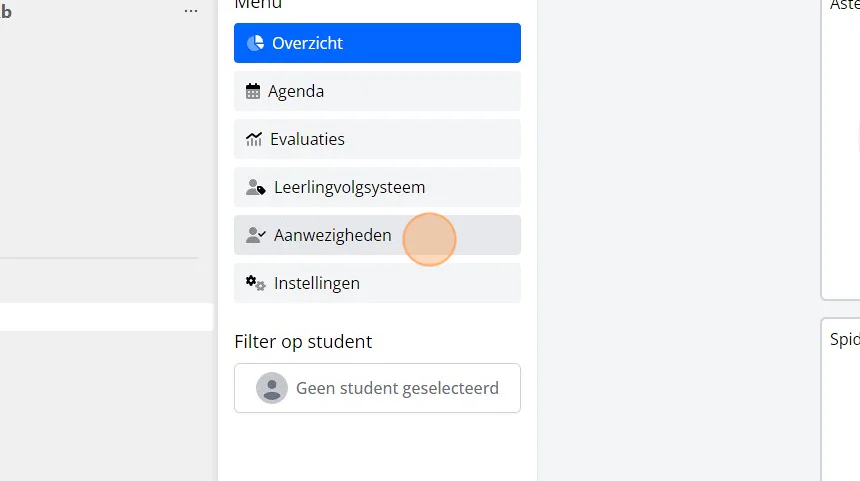The height and width of the screenshot is (481, 860).
Task: Open the Instellingen menu item
Action: coord(377,283)
